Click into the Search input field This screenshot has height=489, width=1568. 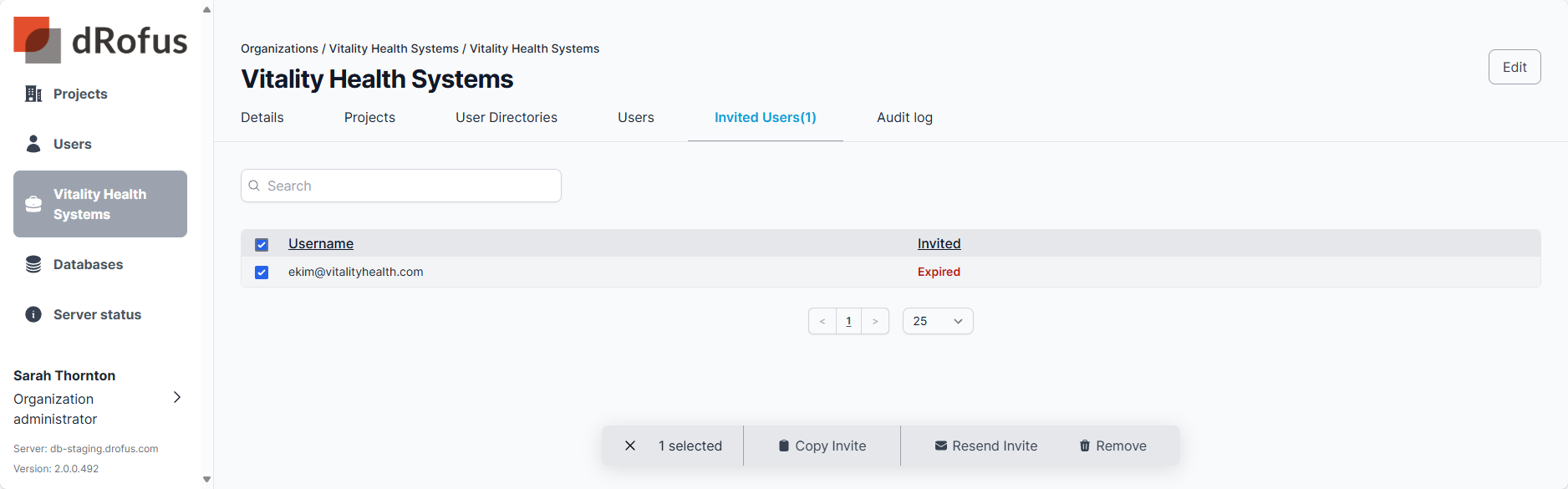click(x=410, y=186)
